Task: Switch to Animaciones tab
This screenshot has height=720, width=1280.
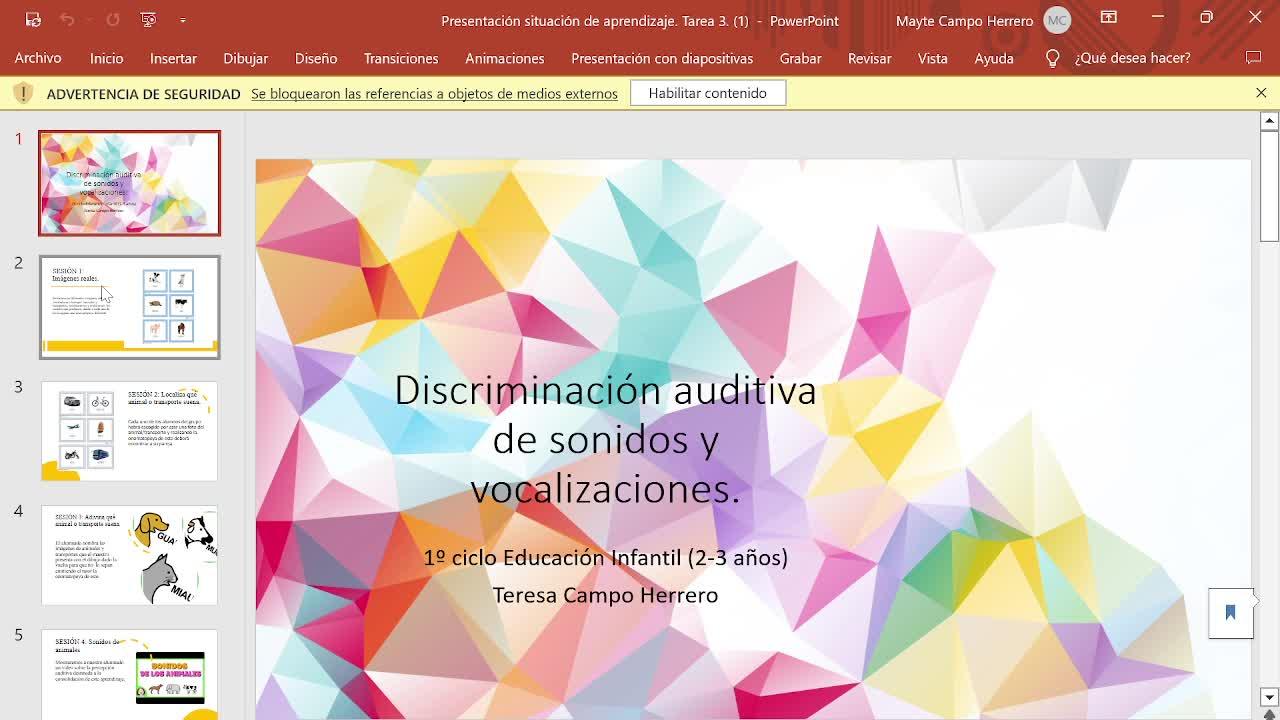Action: (x=505, y=58)
